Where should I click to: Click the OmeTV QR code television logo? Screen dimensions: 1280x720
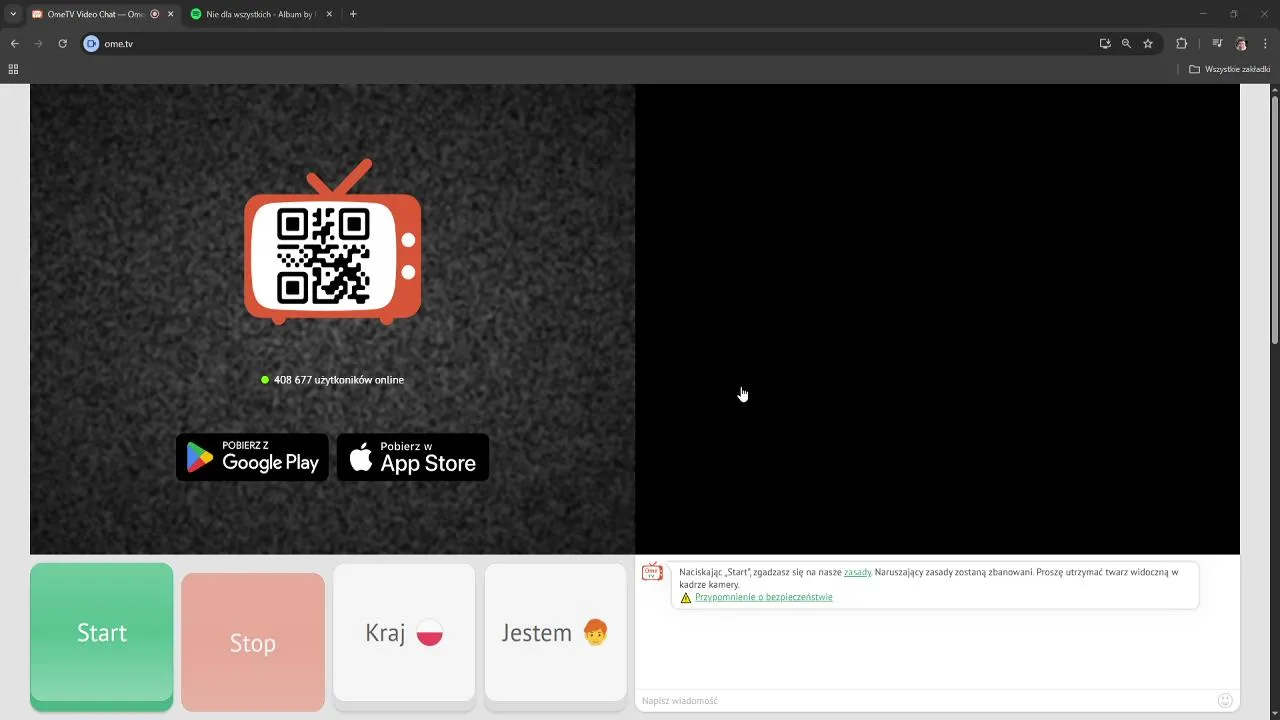pos(333,242)
